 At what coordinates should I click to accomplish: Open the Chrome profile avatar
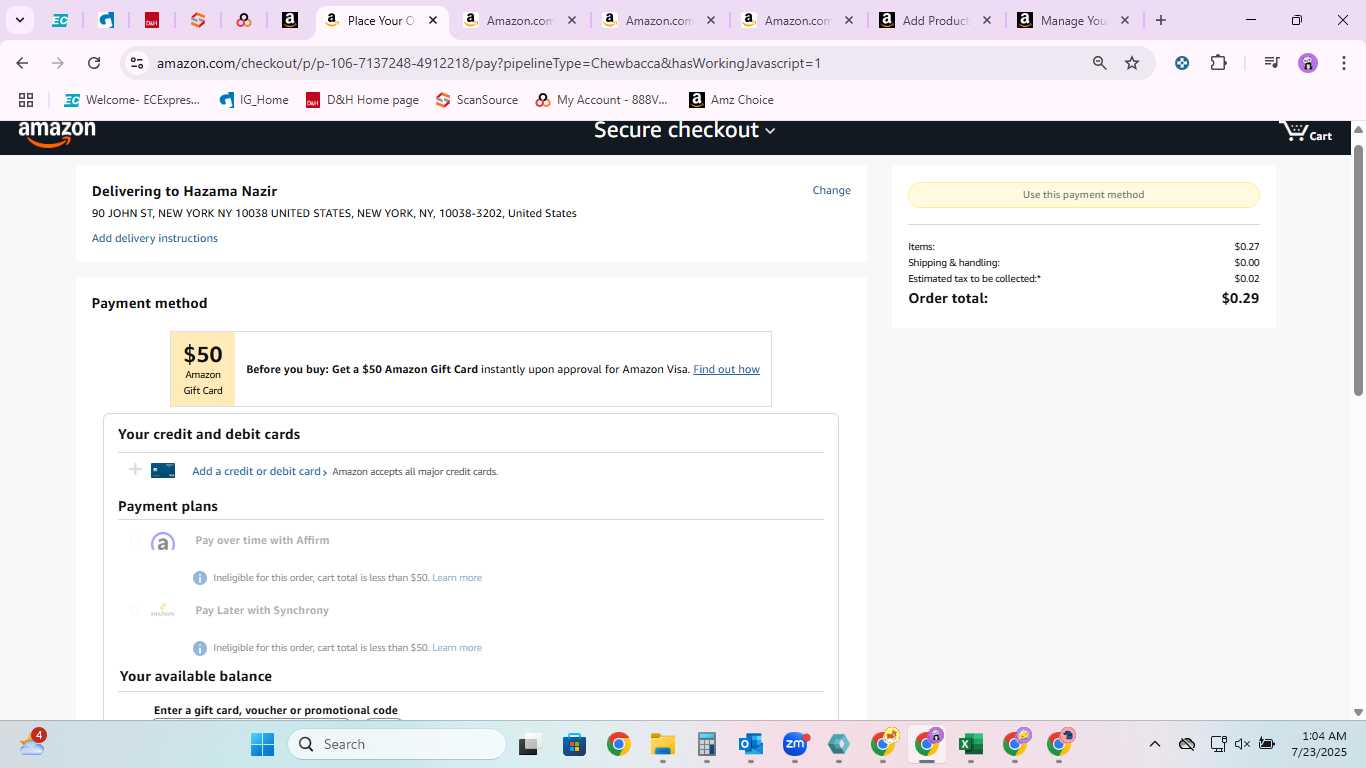(x=1308, y=63)
